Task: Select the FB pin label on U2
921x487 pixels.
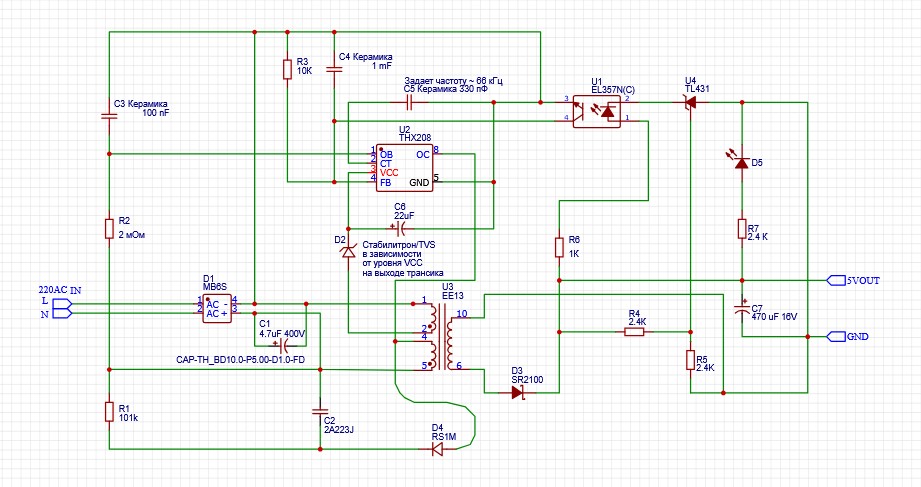Action: pyautogui.click(x=385, y=183)
